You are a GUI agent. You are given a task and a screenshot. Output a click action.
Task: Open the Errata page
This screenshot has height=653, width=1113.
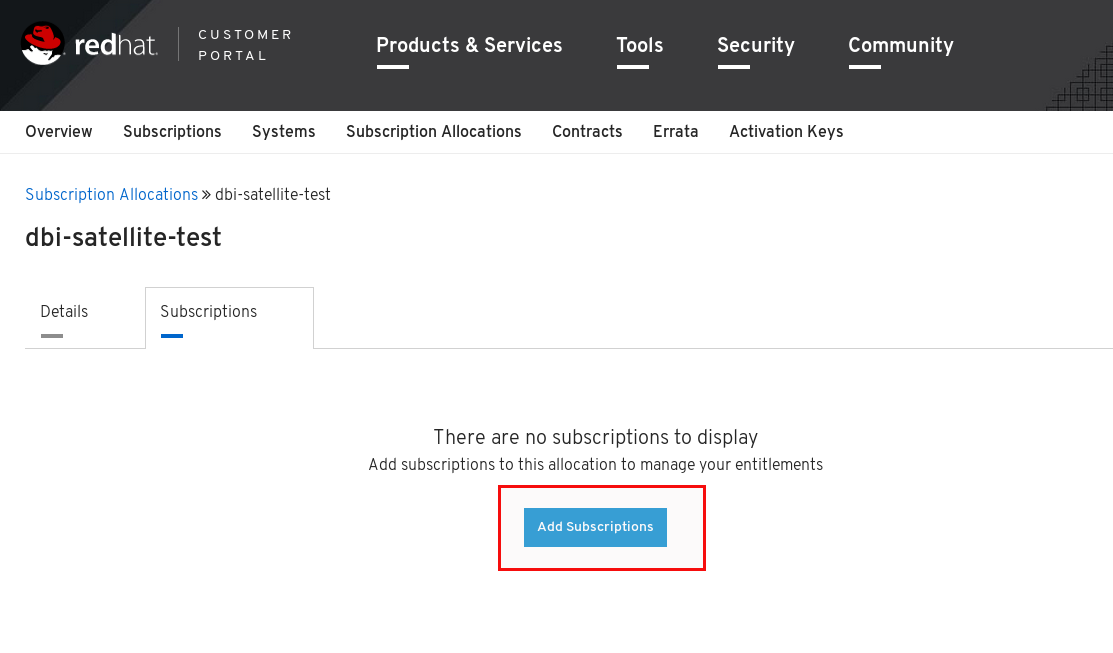tap(676, 131)
